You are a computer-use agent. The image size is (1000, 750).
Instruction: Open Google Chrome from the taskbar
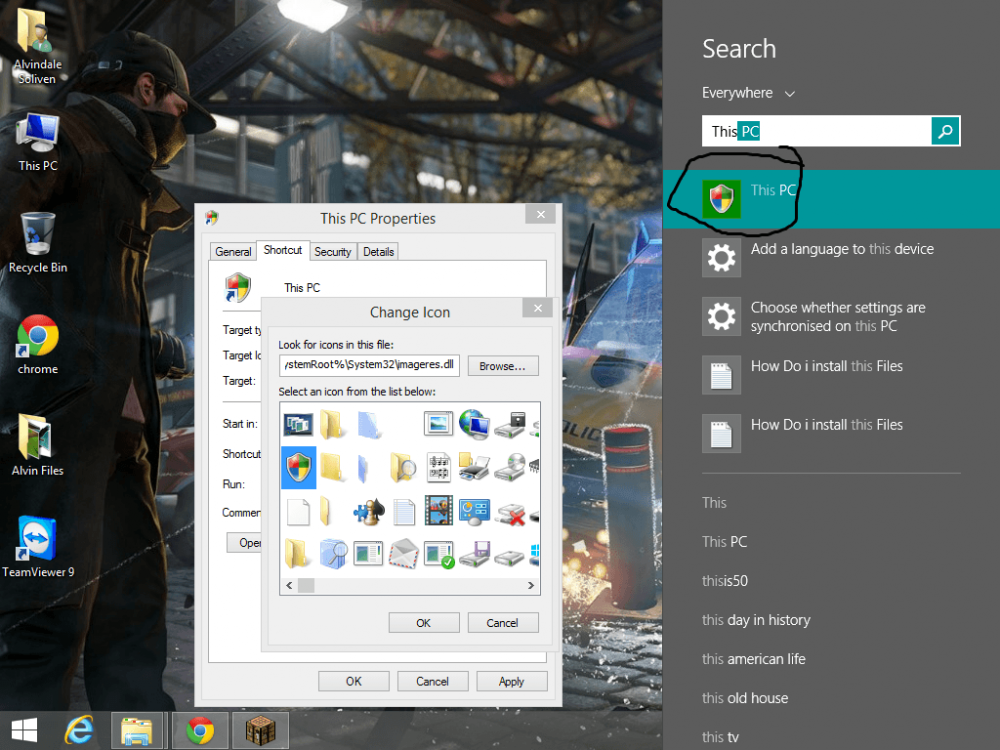coord(200,730)
